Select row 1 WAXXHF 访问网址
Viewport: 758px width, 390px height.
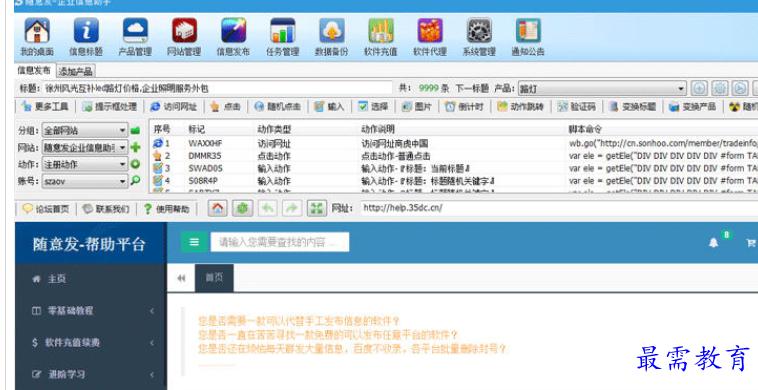(x=453, y=144)
